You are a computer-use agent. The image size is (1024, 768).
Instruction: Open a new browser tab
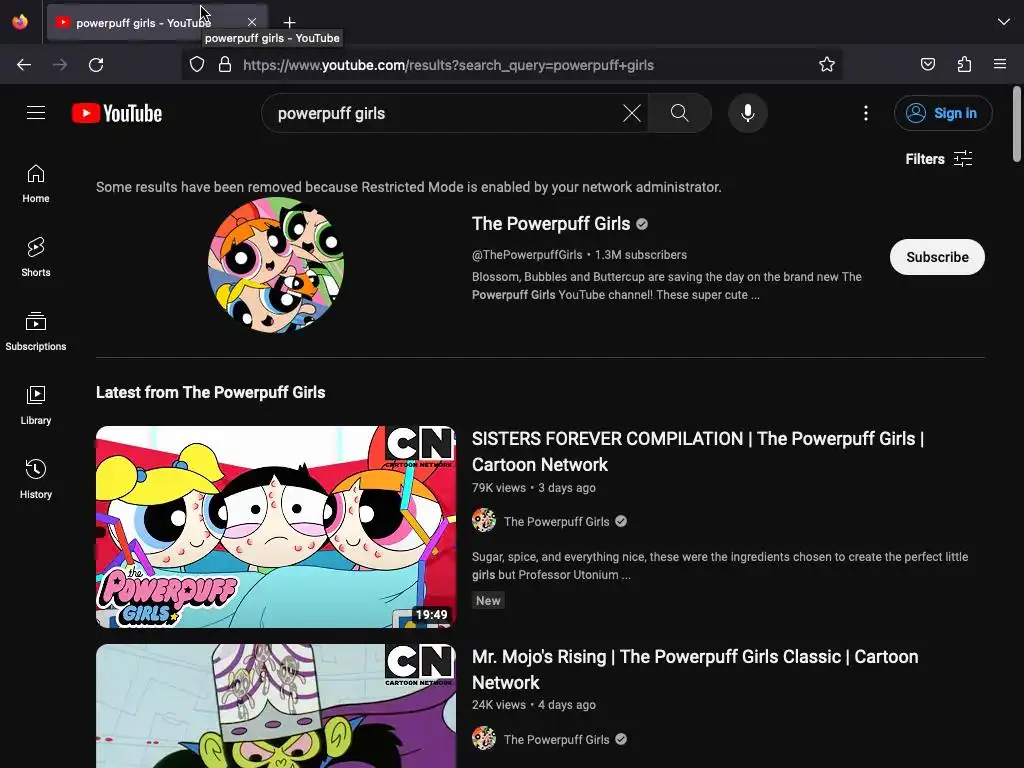(x=289, y=22)
